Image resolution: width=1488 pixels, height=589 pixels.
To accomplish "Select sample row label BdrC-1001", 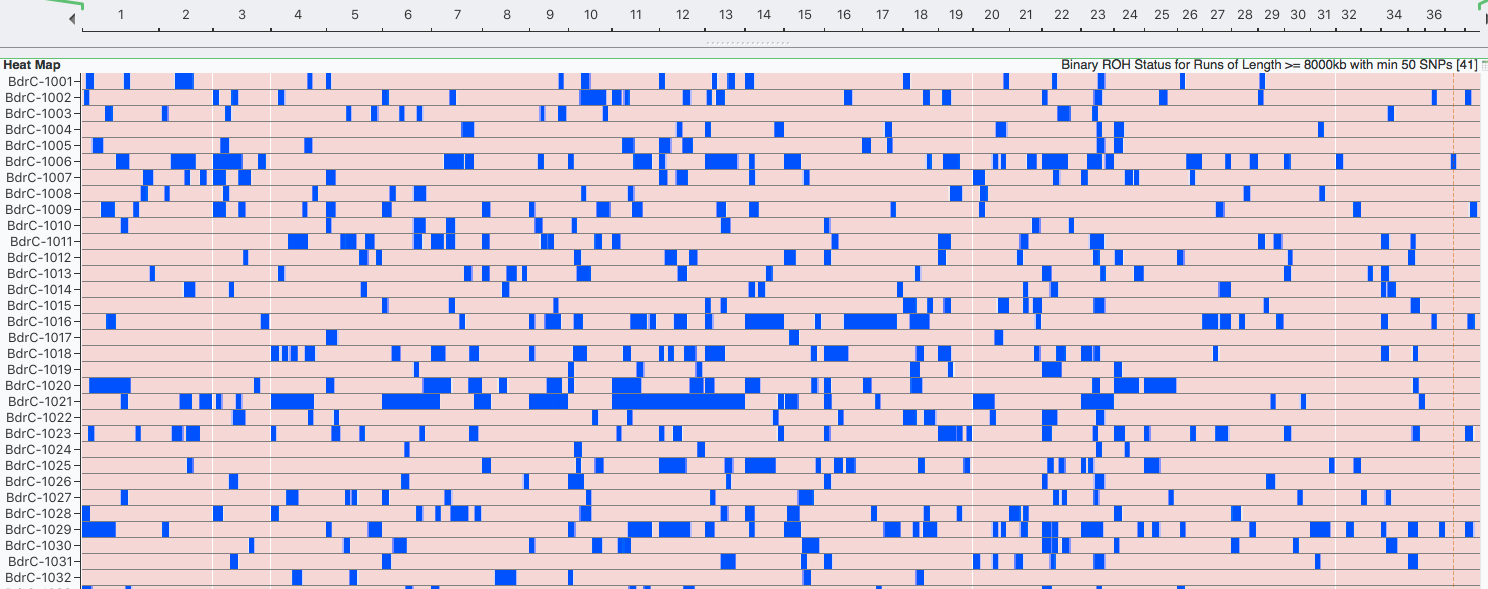I will click(39, 81).
